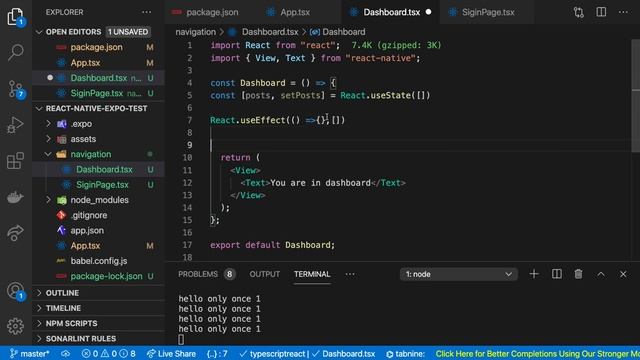This screenshot has width=640, height=360.
Task: Click the unsaved dot on Dashboard.tsx tab
Action: pyautogui.click(x=428, y=12)
